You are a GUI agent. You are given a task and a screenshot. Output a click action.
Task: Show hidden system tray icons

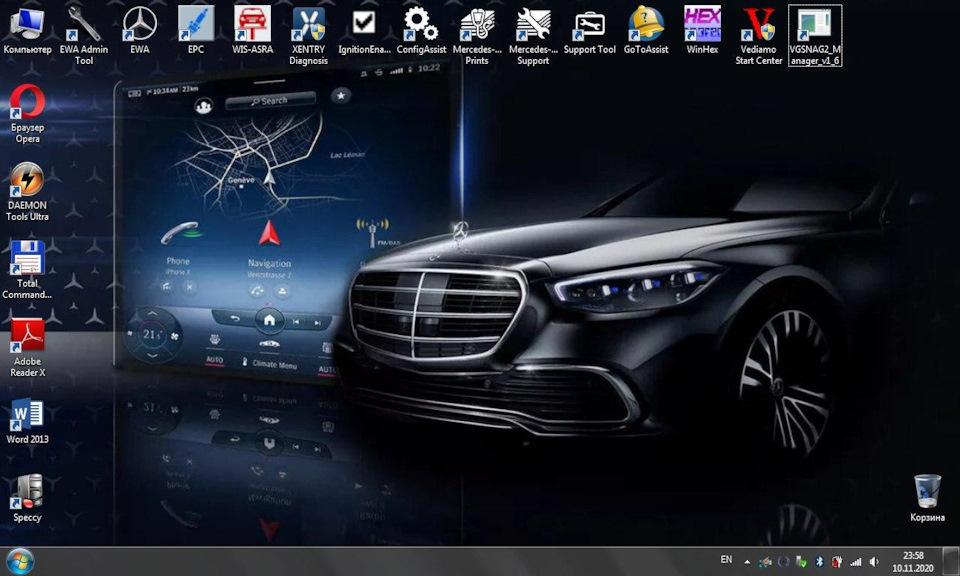[747, 561]
